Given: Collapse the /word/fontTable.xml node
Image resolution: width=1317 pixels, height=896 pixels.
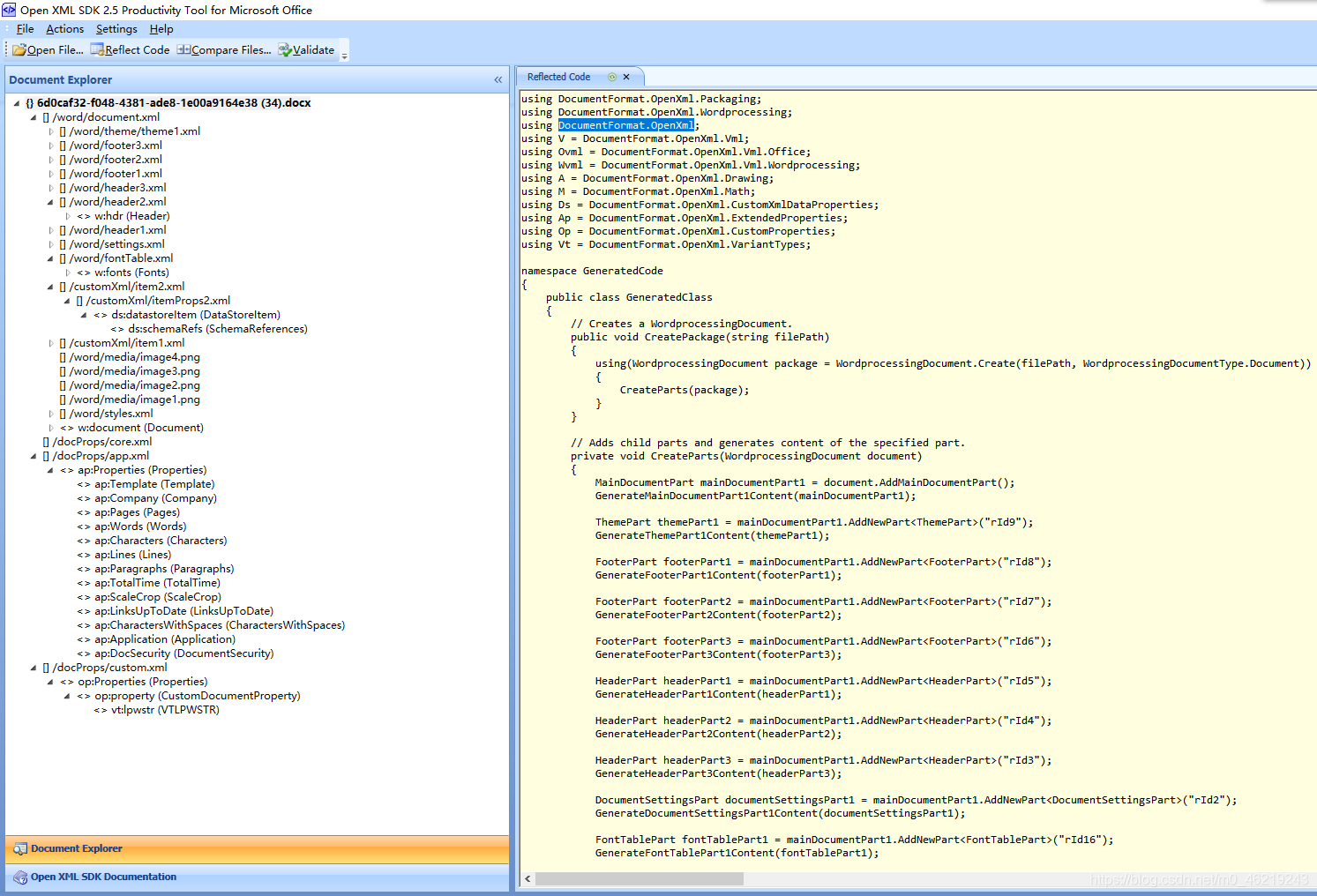Looking at the screenshot, I should point(50,258).
